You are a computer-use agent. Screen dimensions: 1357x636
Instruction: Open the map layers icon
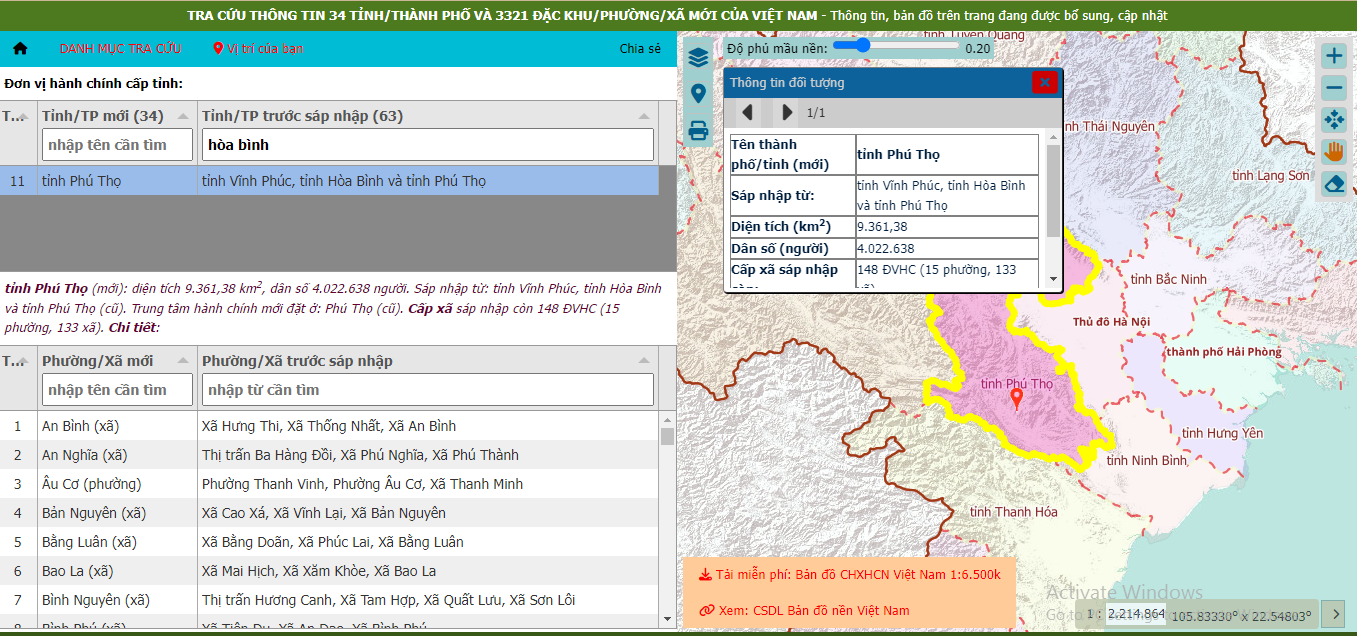[698, 58]
